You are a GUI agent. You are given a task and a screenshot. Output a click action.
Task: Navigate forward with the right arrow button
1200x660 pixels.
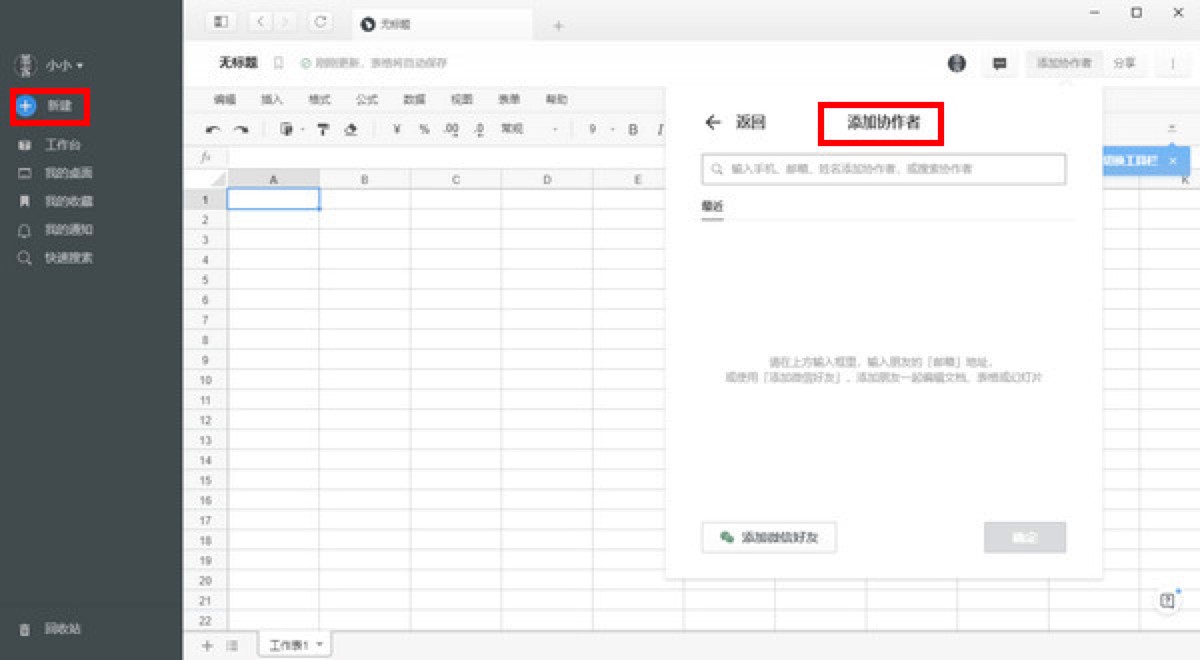tap(285, 21)
